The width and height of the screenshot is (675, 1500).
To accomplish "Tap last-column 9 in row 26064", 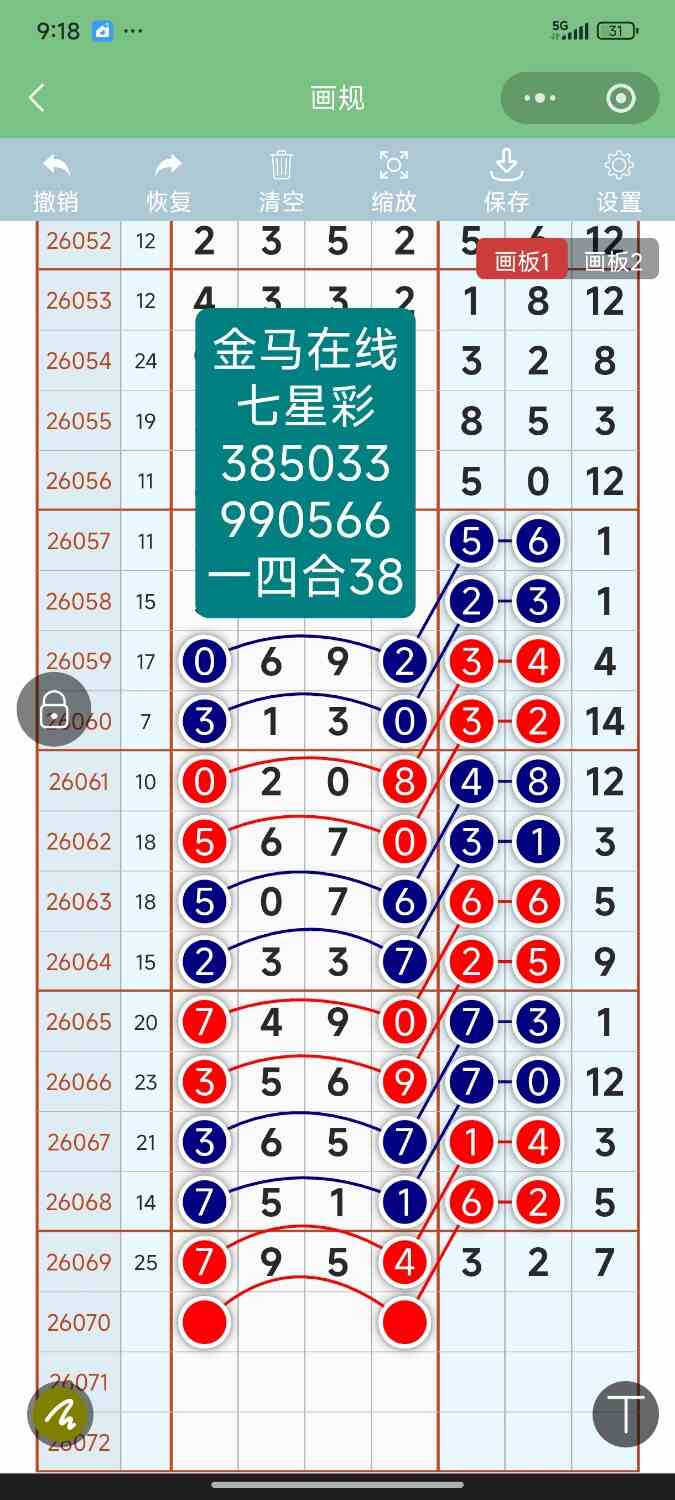I will point(605,962).
